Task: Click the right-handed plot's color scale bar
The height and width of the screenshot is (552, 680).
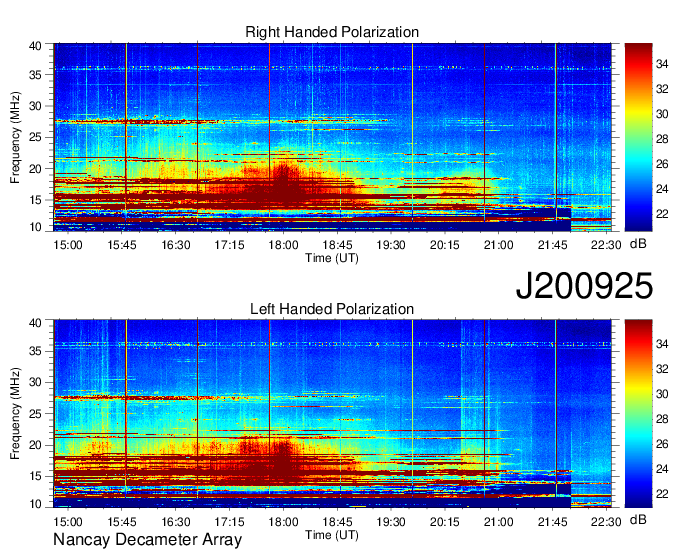Action: coord(638,137)
